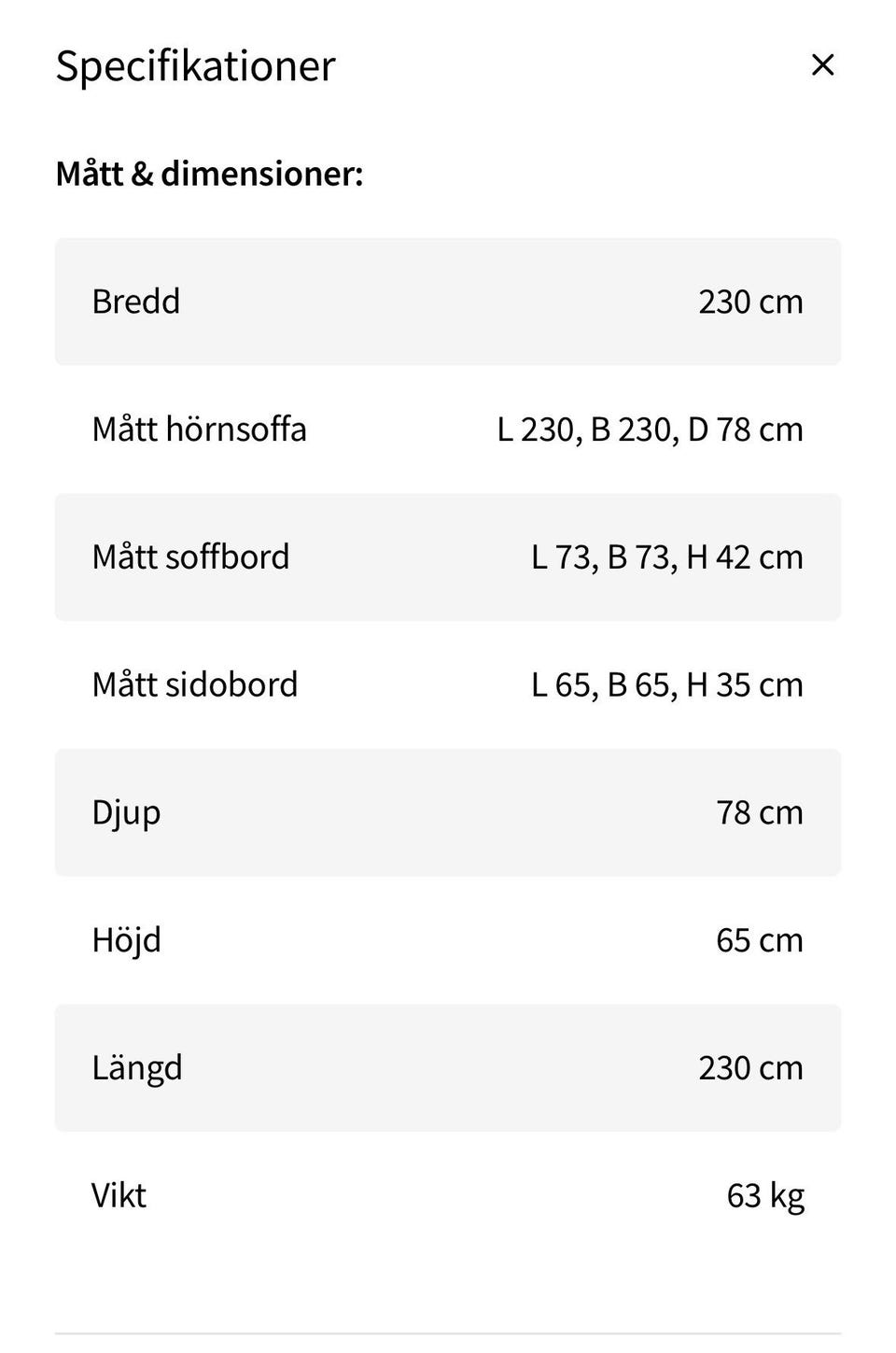Click the Höjd value 65 cm
Screen dimensions: 896x1353
tap(759, 940)
